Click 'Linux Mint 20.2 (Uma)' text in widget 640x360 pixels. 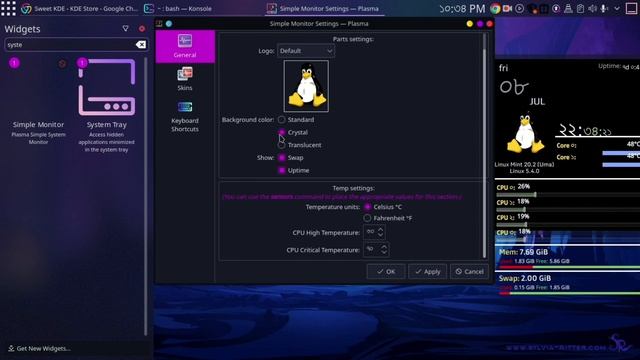tap(524, 164)
